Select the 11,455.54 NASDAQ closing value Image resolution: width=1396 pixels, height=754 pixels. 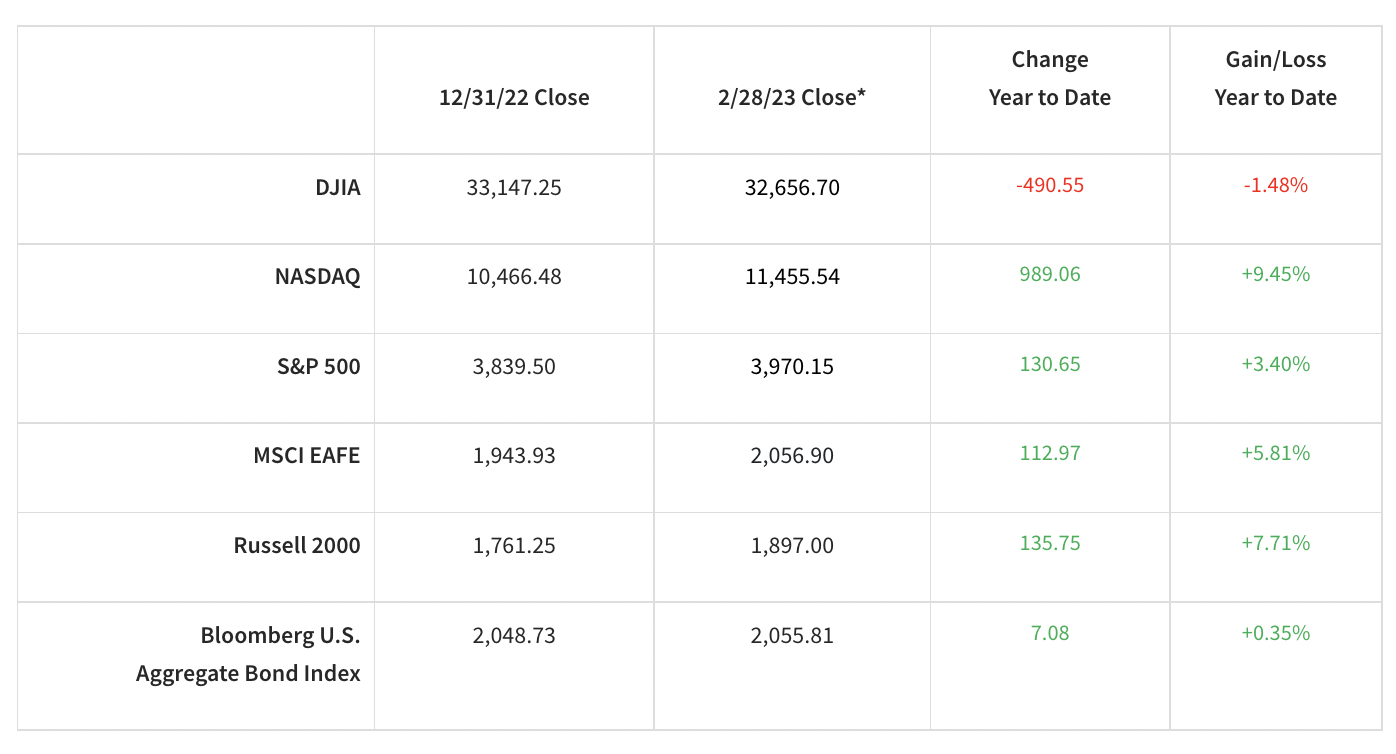click(x=792, y=276)
